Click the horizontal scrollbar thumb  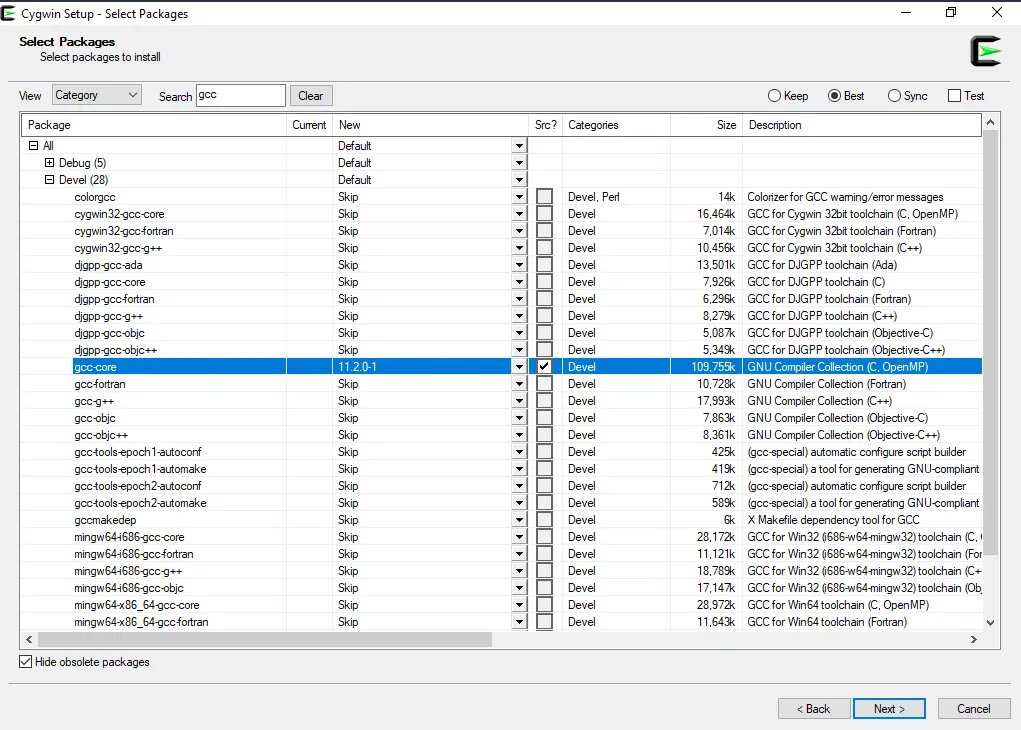pyautogui.click(x=265, y=639)
